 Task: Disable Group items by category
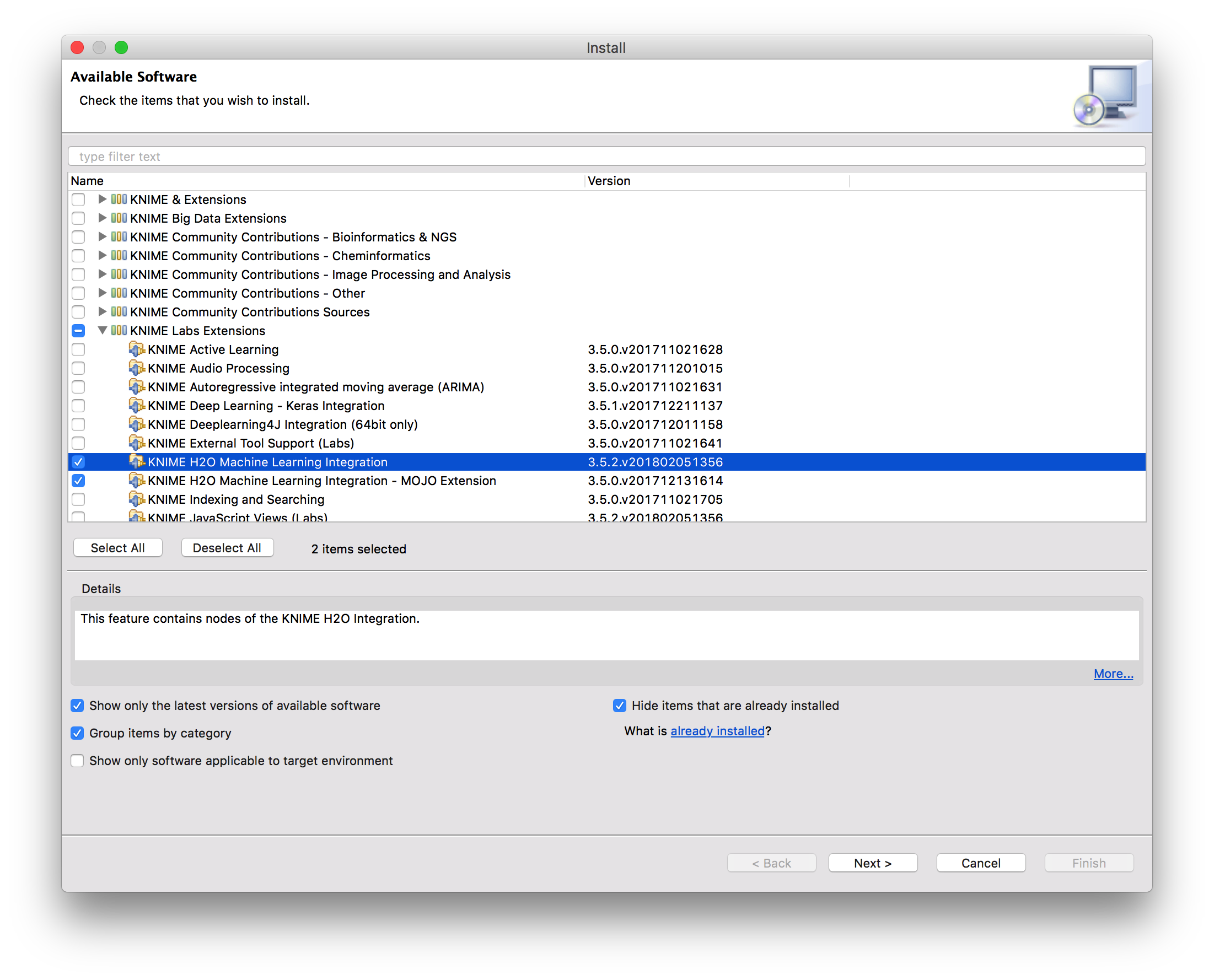[x=77, y=733]
